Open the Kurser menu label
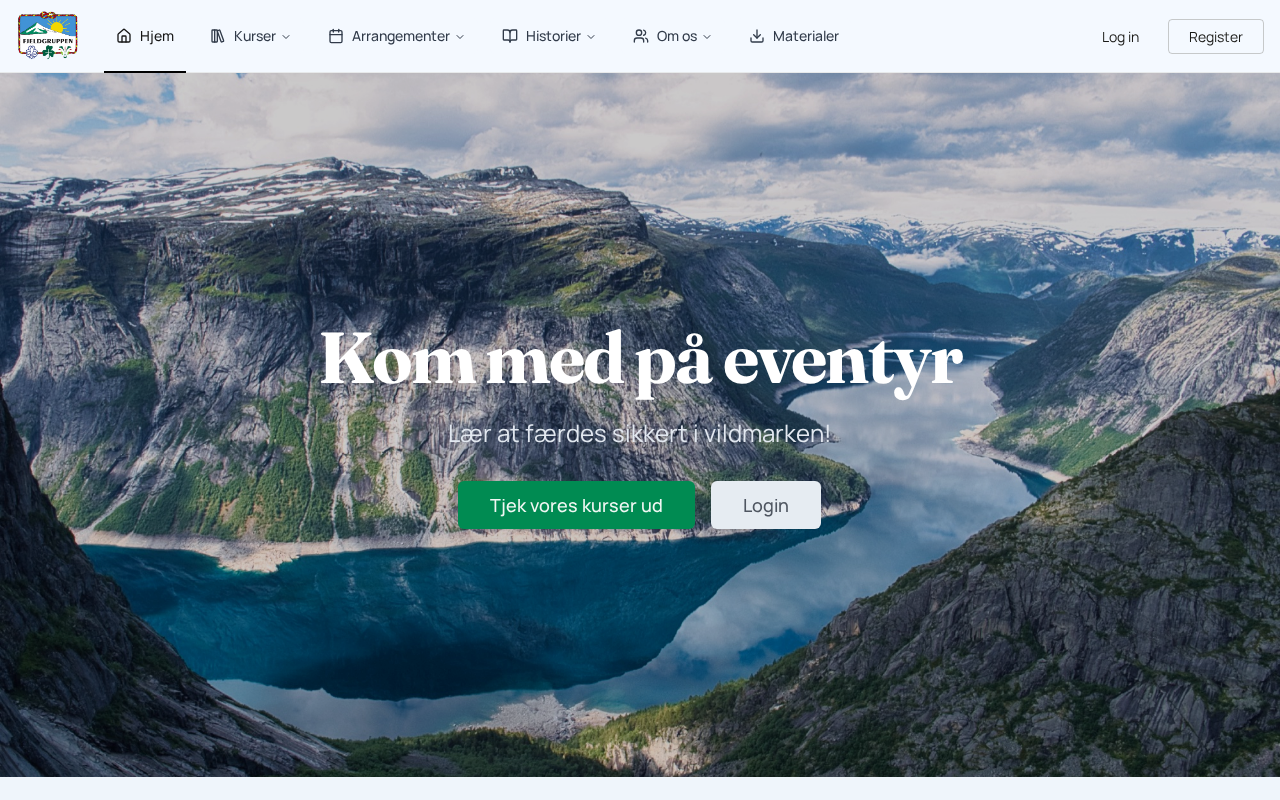This screenshot has height=800, width=1280. pos(255,36)
